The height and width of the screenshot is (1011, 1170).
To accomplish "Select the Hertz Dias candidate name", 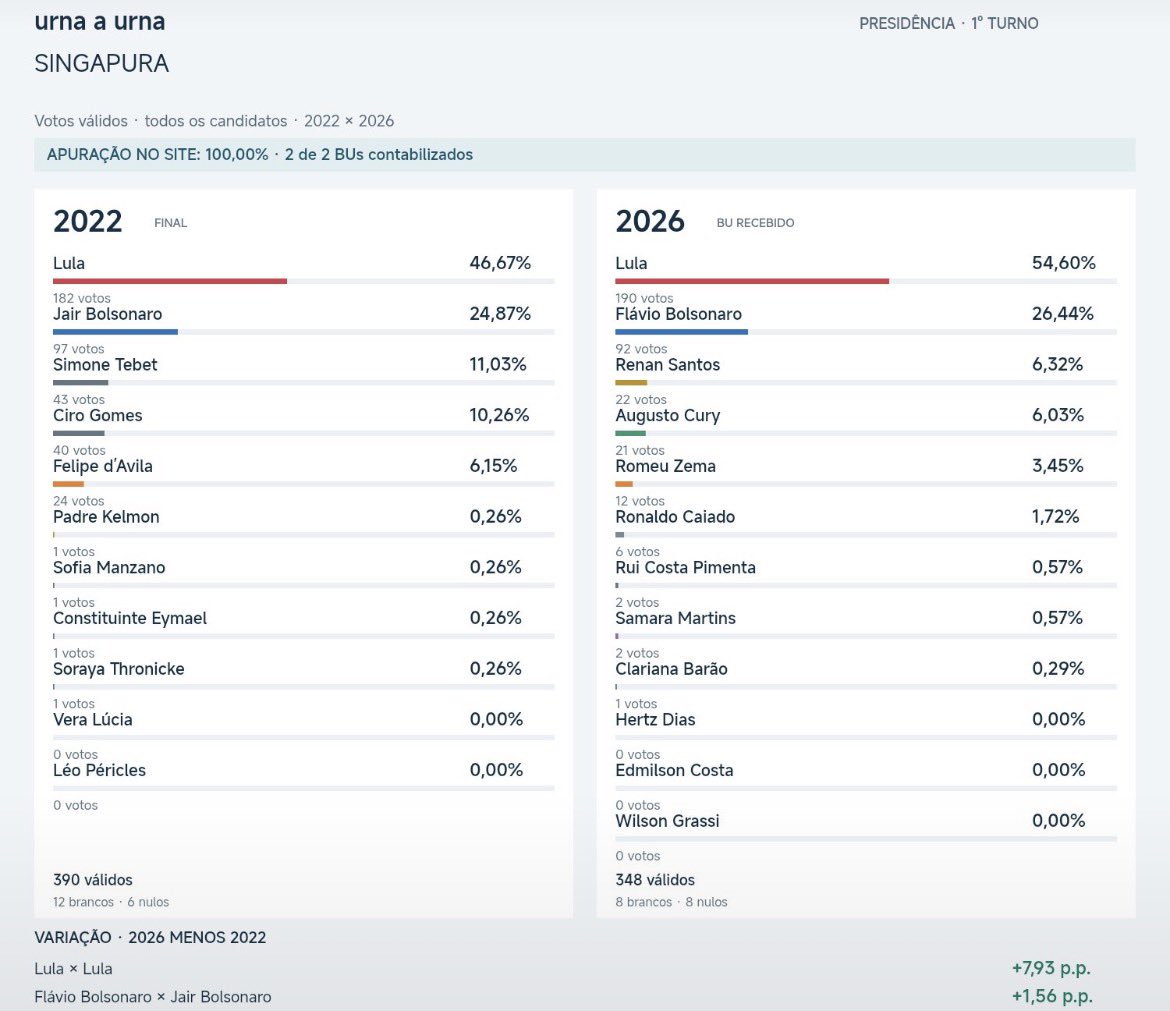I will click(655, 720).
